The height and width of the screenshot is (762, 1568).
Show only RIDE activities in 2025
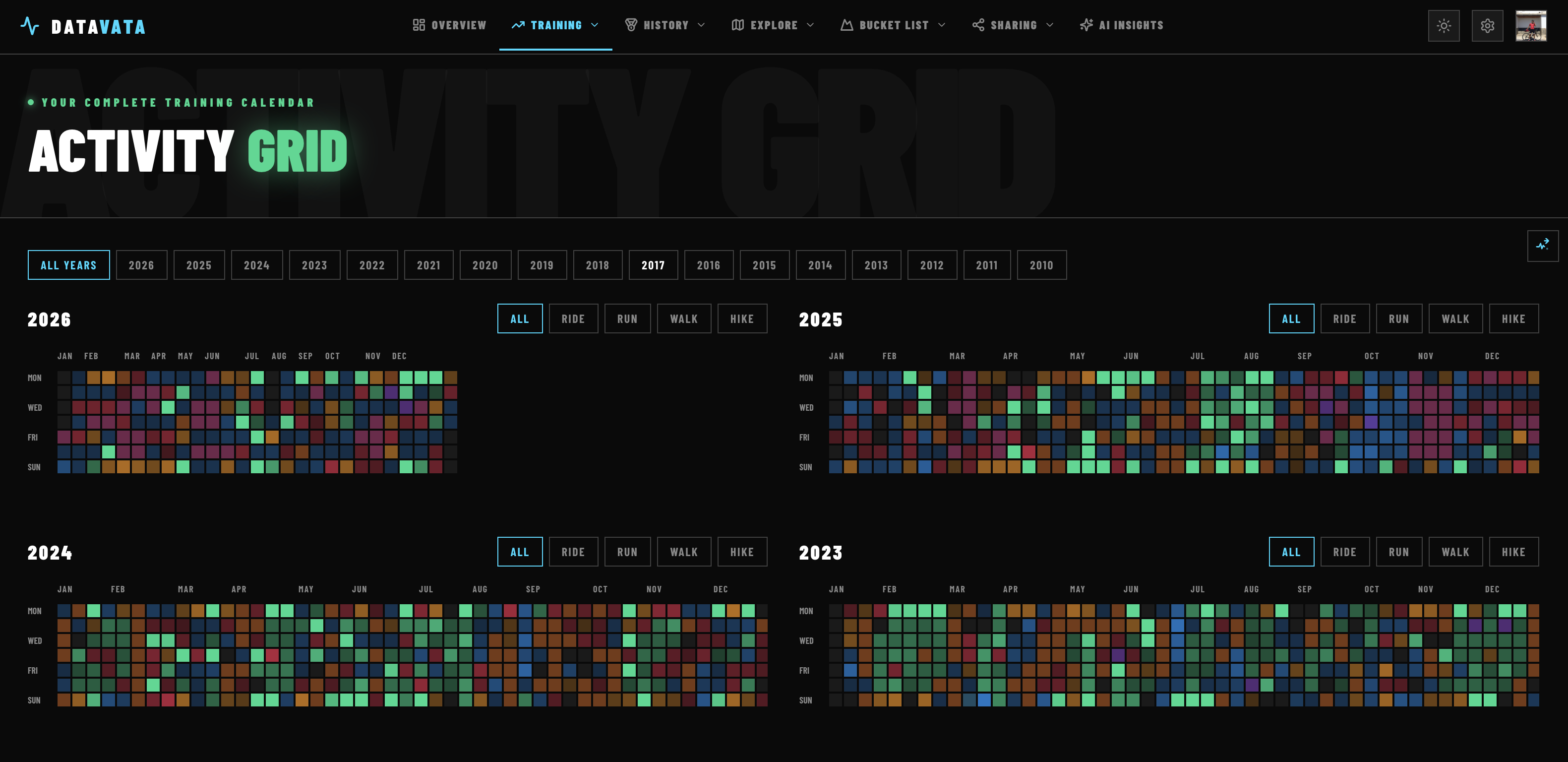pos(1345,318)
